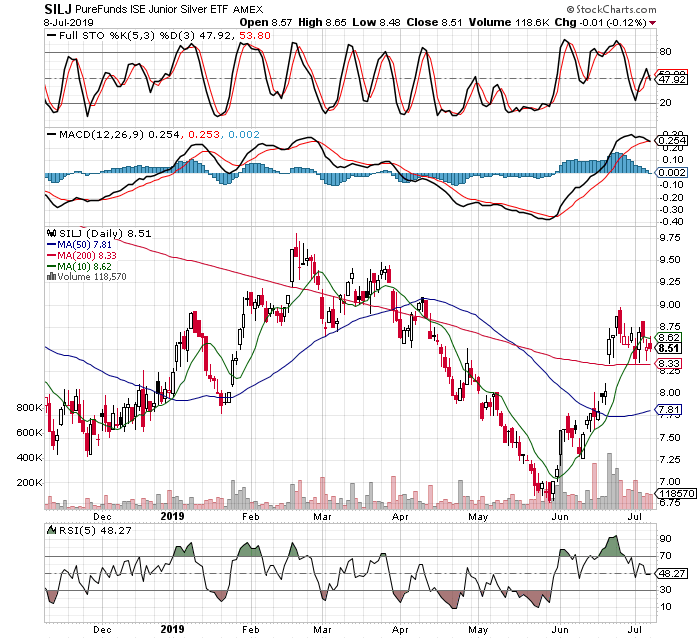
Task: Click the RSI(5) 48.27 legend text
Action: tap(96, 530)
